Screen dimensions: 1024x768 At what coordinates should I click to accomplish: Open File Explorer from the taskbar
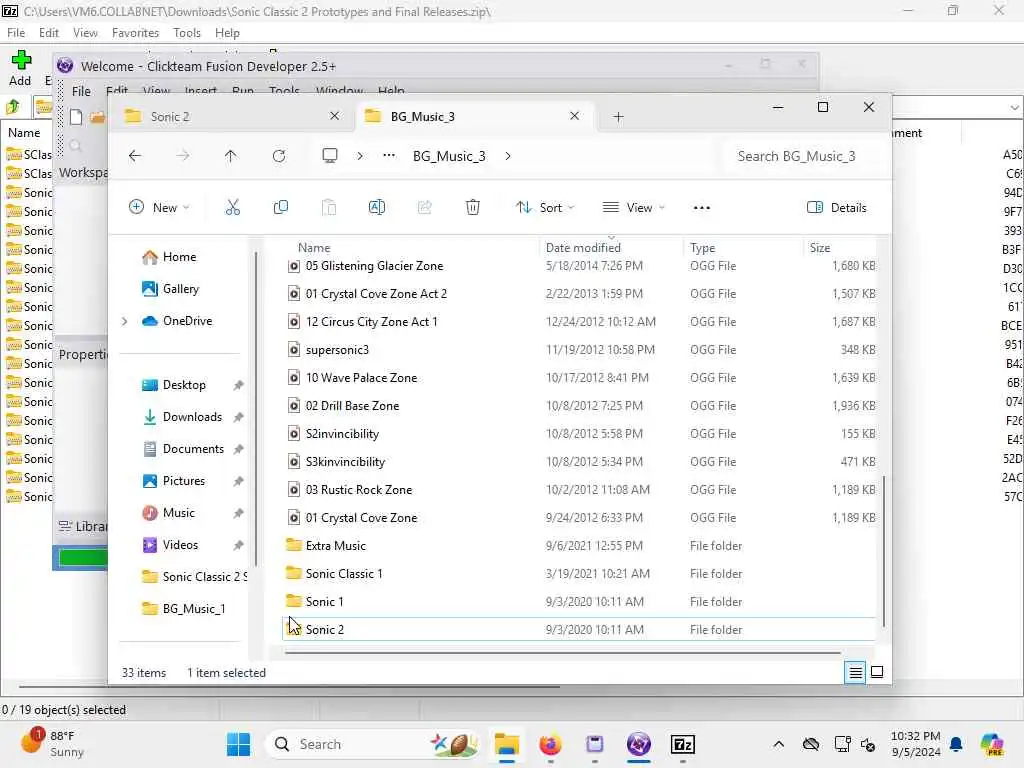(x=507, y=744)
